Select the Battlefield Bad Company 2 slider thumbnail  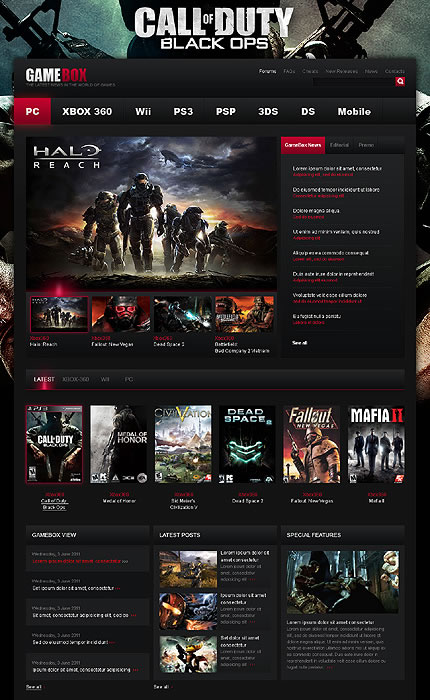[x=244, y=314]
